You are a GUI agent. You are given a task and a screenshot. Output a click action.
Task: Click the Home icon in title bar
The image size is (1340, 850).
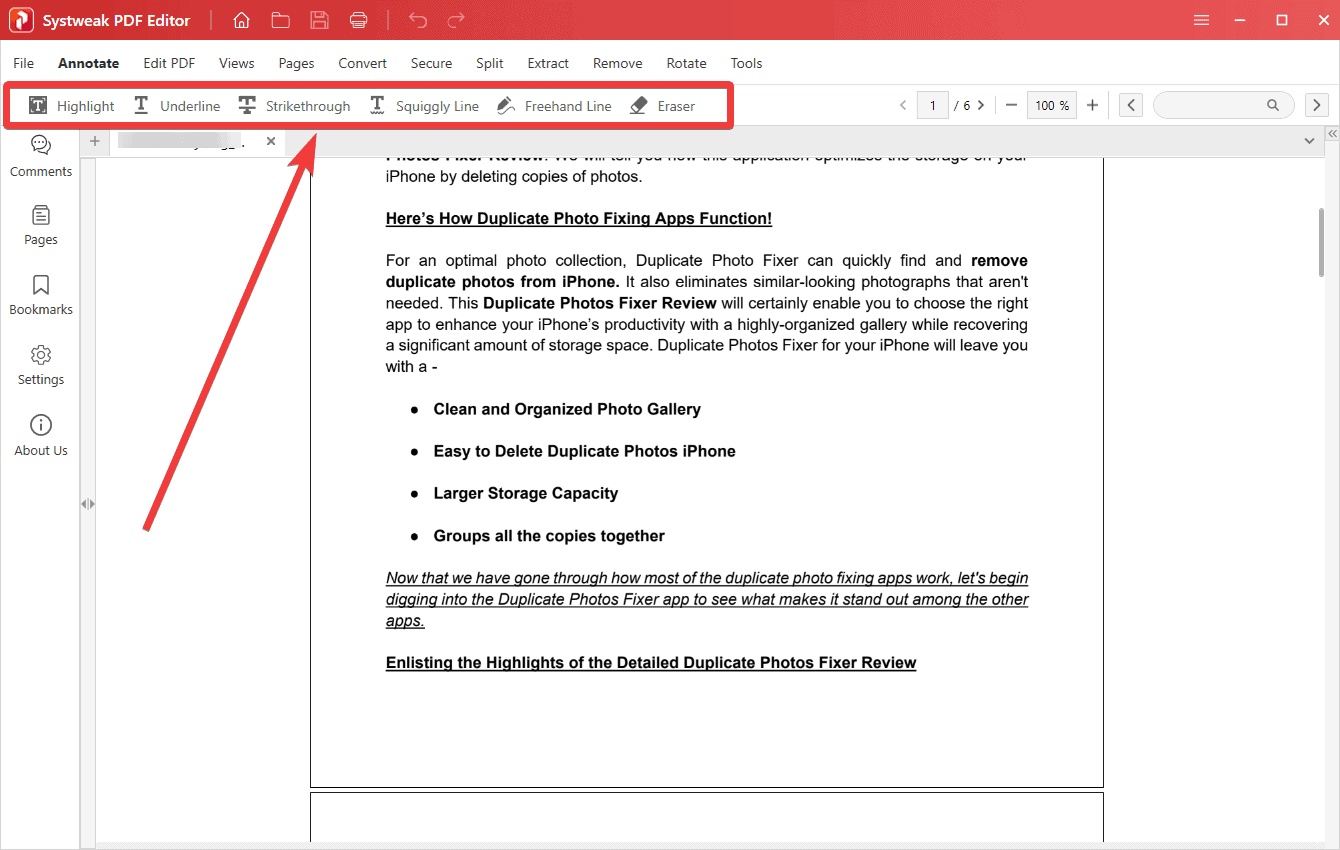pyautogui.click(x=241, y=20)
